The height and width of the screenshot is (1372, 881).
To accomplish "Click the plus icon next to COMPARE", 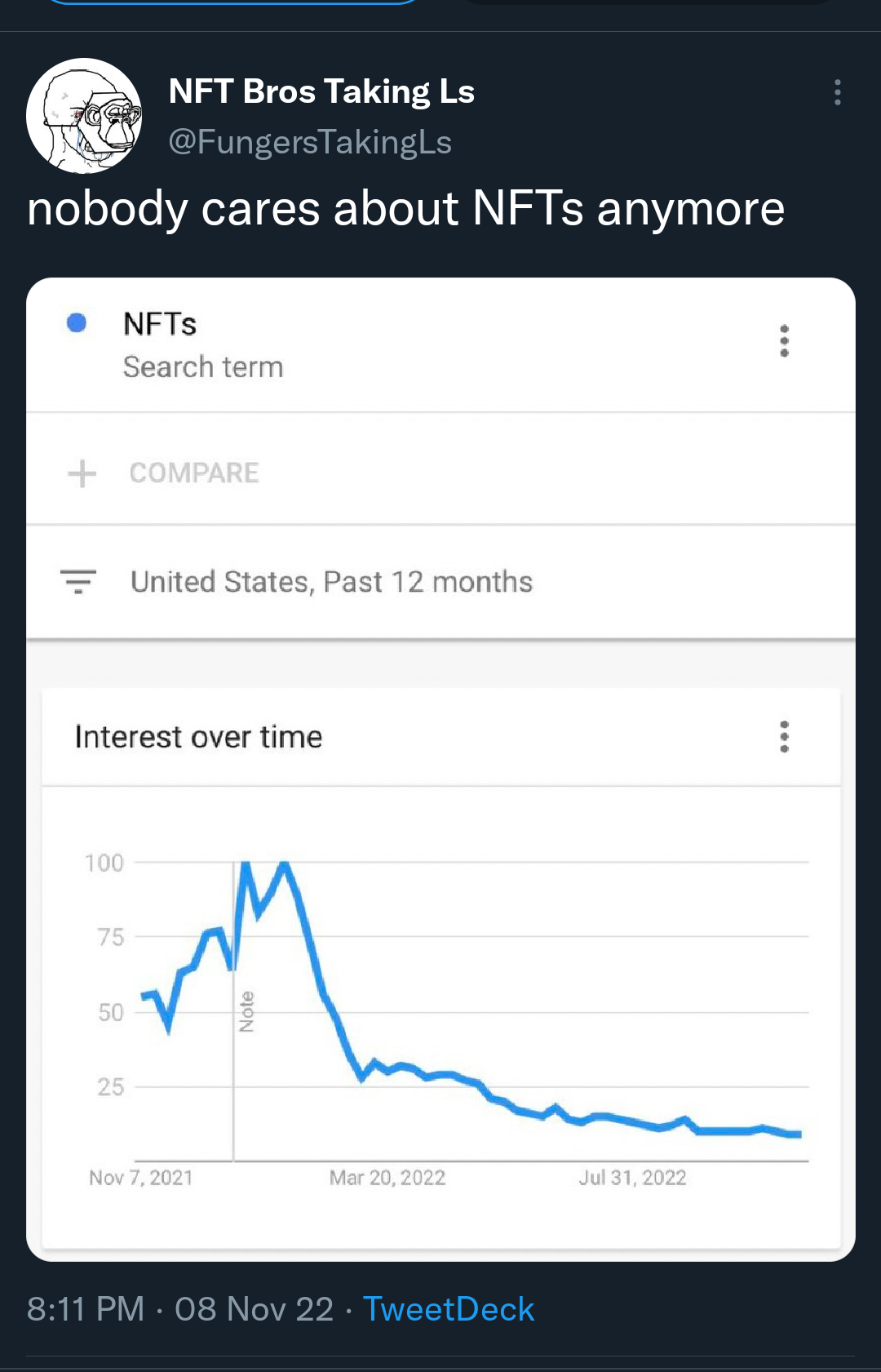I will tap(82, 473).
